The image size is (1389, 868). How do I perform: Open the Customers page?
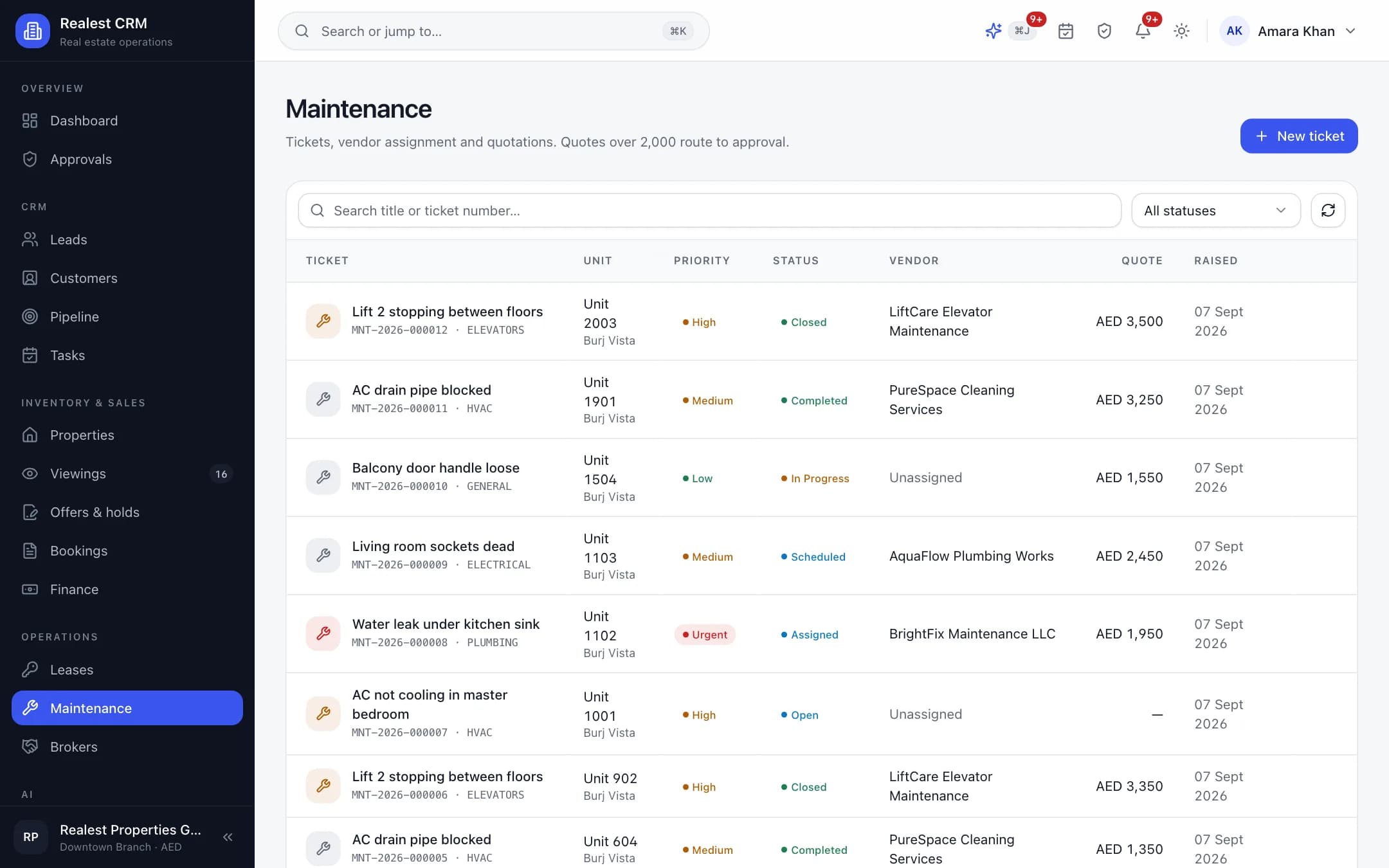[127, 278]
